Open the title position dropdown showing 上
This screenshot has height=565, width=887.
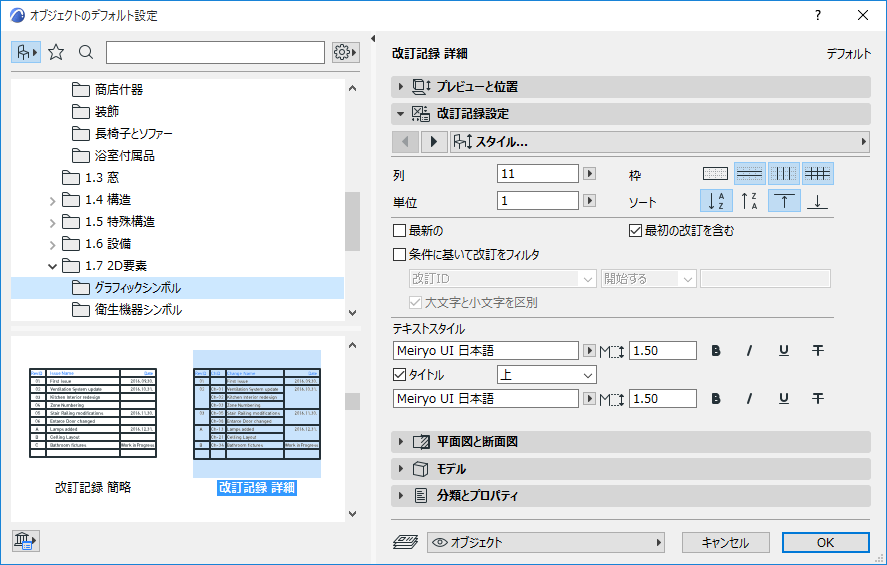click(x=546, y=375)
